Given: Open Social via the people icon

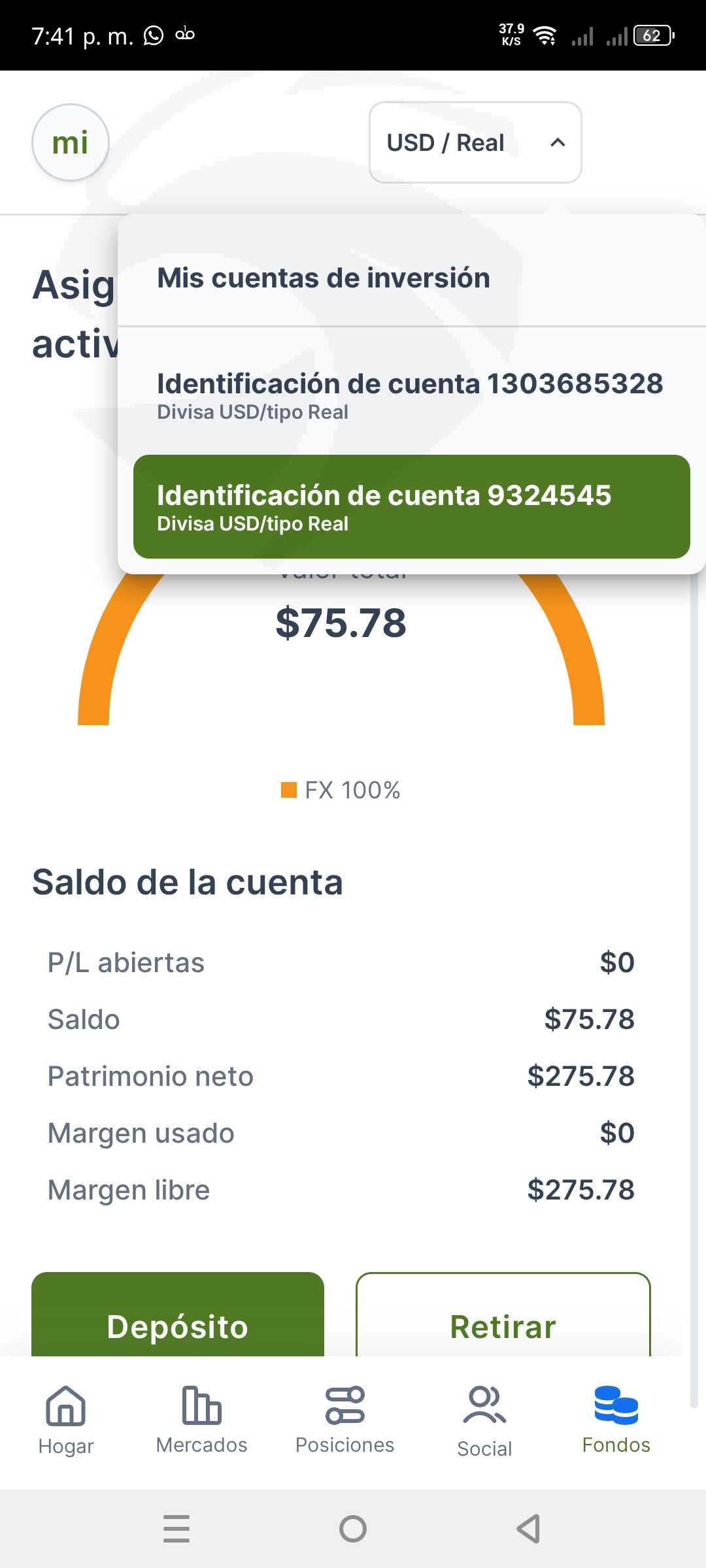Looking at the screenshot, I should (x=484, y=1405).
